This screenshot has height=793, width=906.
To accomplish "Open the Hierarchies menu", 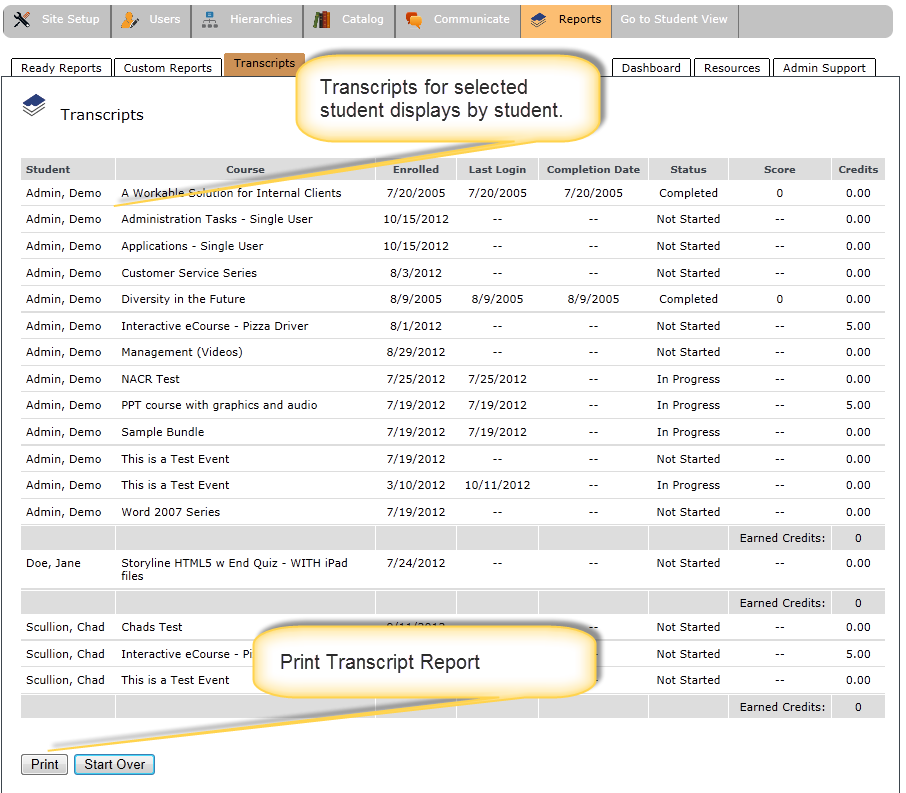I will pyautogui.click(x=247, y=21).
